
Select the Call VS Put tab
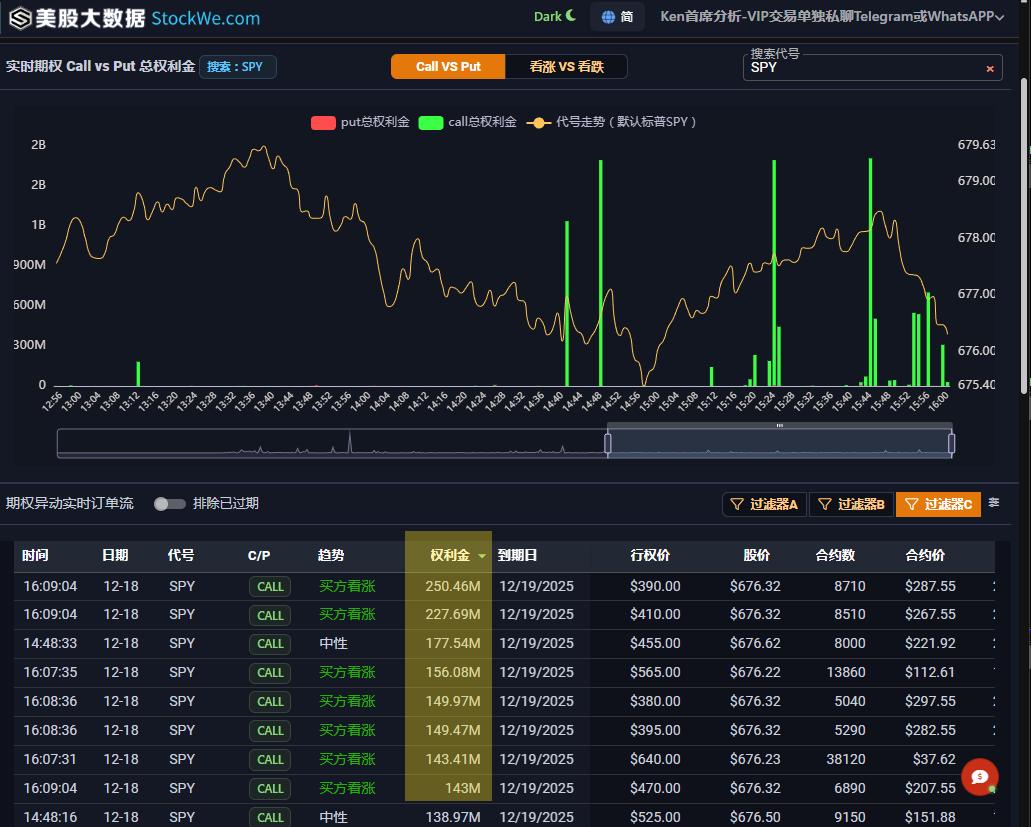(448, 67)
